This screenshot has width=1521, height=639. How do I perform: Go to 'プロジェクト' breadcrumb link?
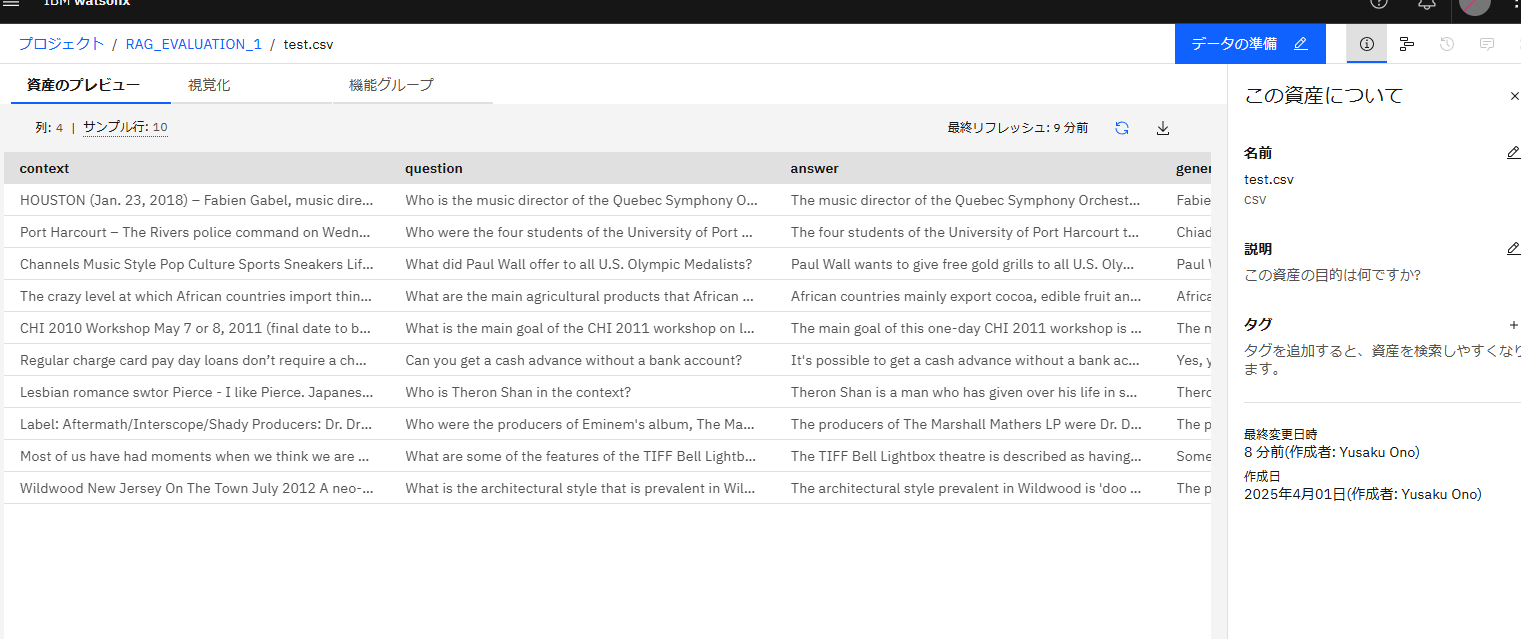61,44
